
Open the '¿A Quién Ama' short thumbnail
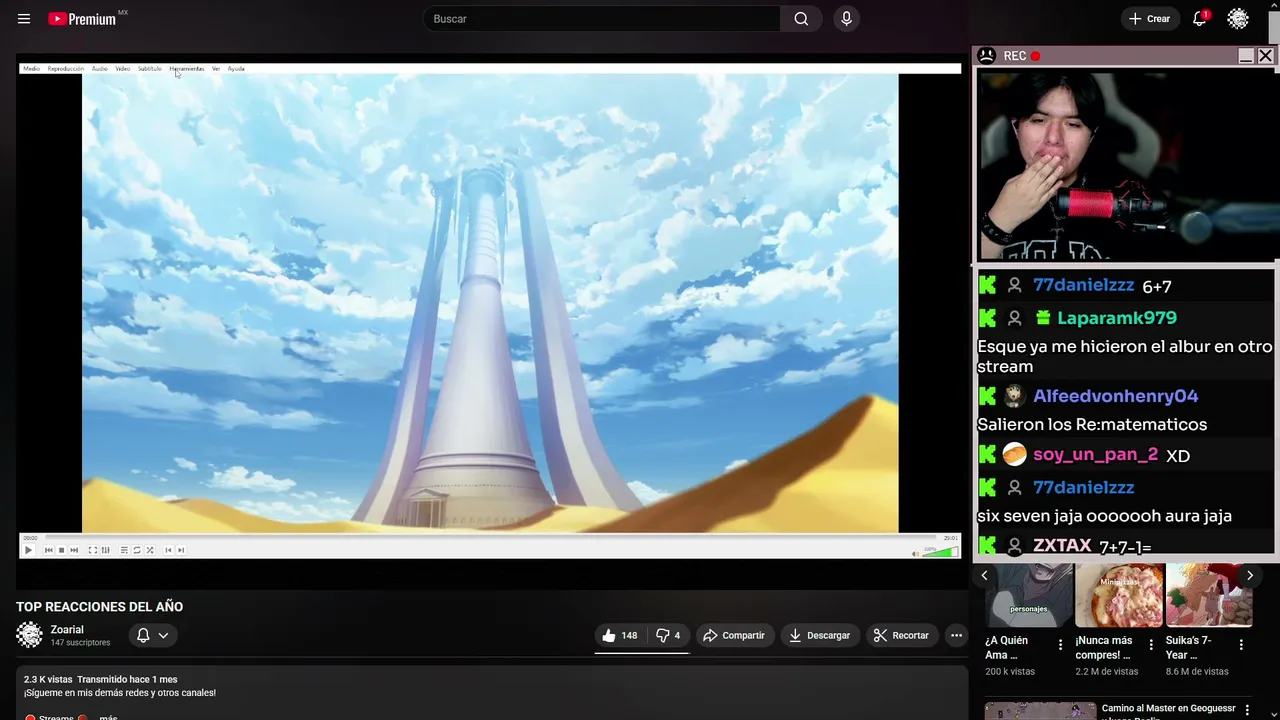point(1028,595)
